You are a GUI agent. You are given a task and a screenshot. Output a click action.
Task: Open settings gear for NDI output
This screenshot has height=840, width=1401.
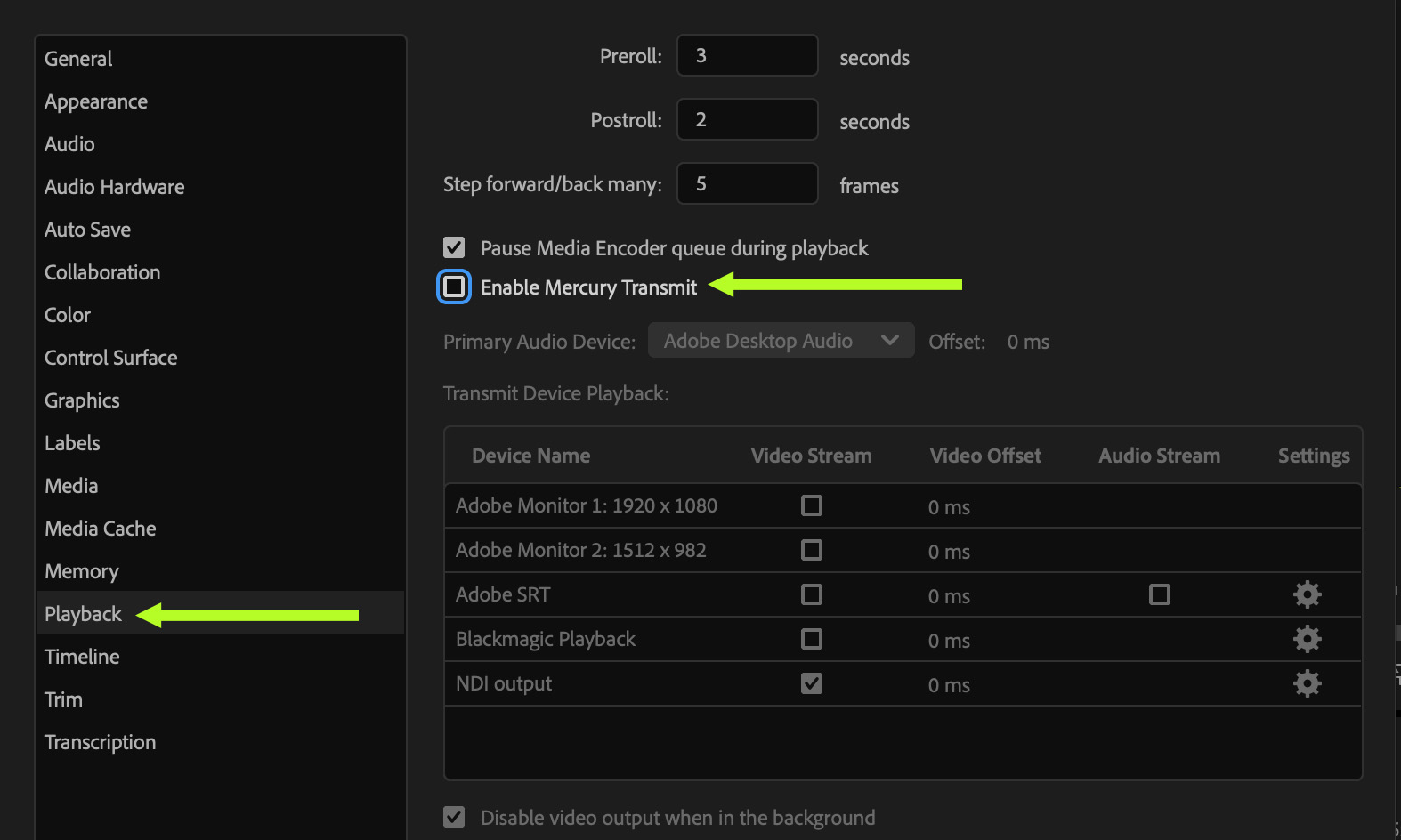(x=1307, y=683)
